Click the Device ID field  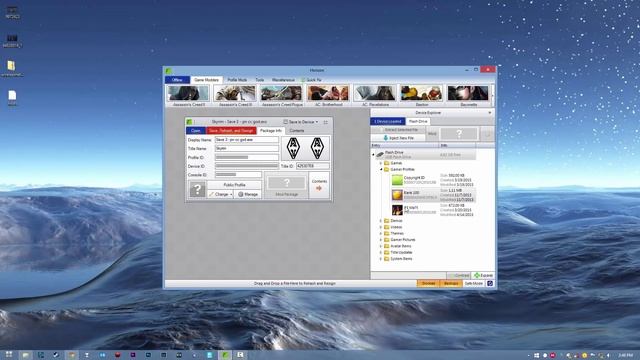pyautogui.click(x=247, y=166)
